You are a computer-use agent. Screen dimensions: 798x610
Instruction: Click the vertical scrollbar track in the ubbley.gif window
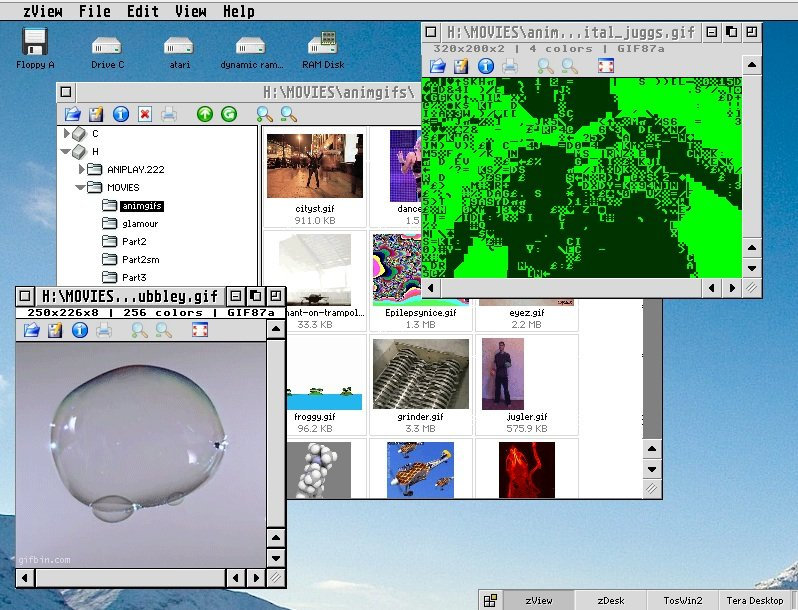pos(276,433)
